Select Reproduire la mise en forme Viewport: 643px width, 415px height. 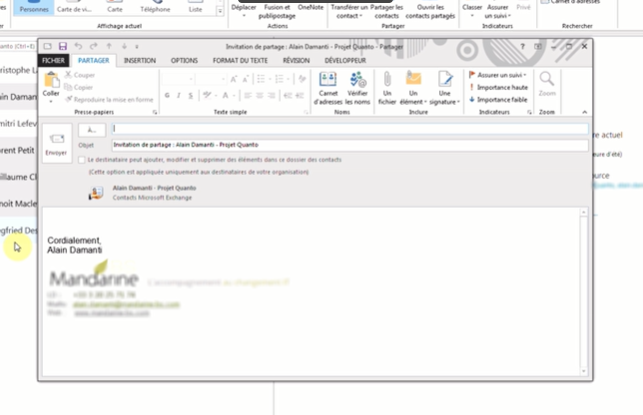(x=109, y=100)
